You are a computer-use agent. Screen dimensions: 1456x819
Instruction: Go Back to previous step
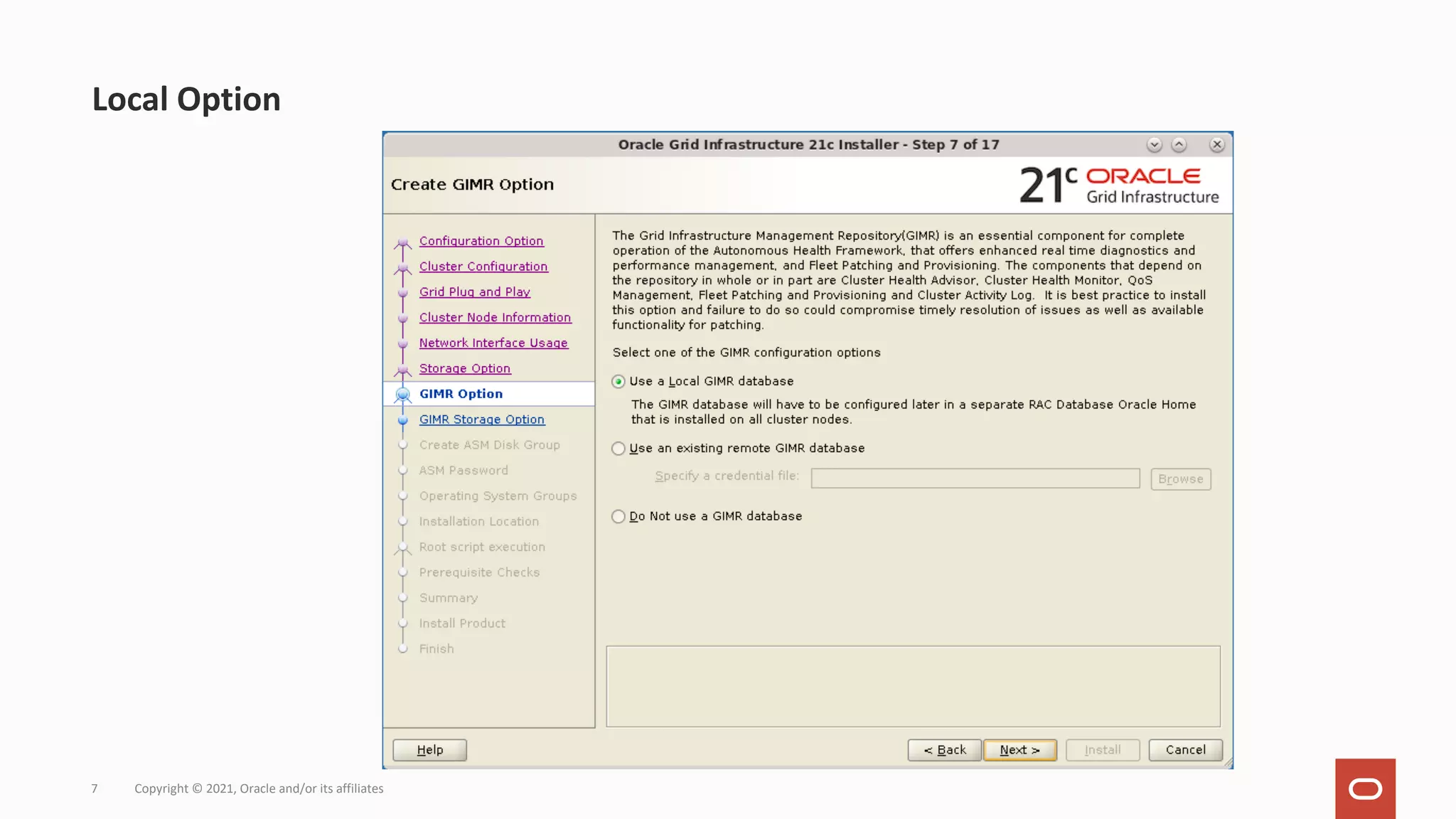[944, 750]
